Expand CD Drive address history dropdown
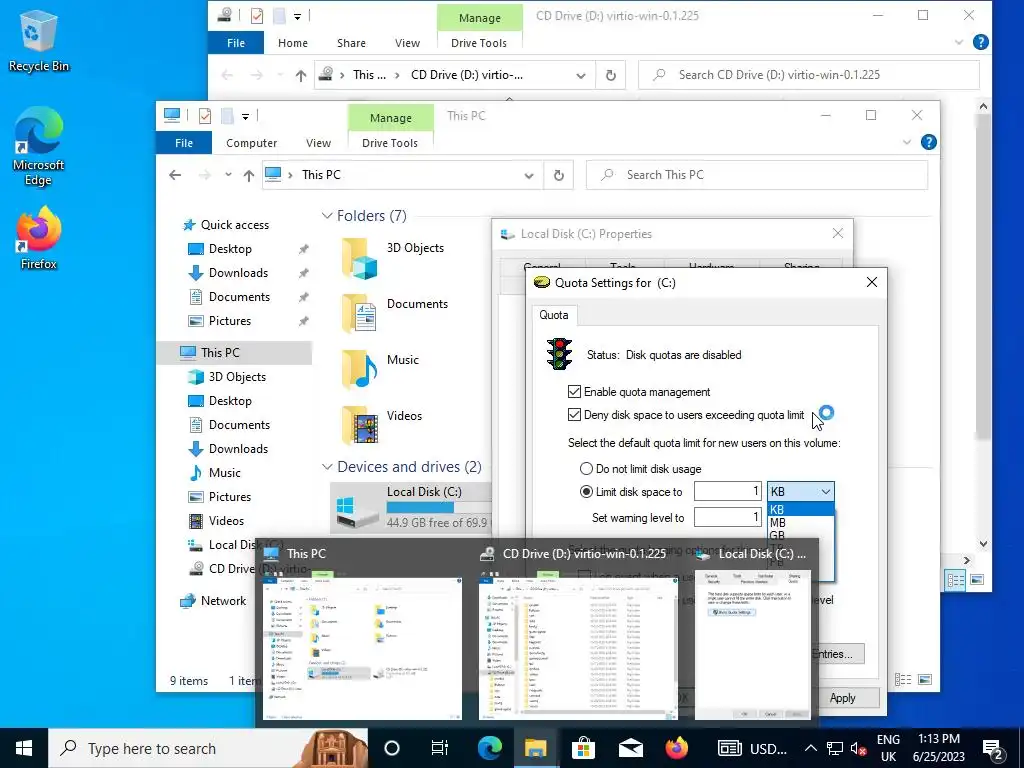This screenshot has height=768, width=1024. pyautogui.click(x=581, y=76)
